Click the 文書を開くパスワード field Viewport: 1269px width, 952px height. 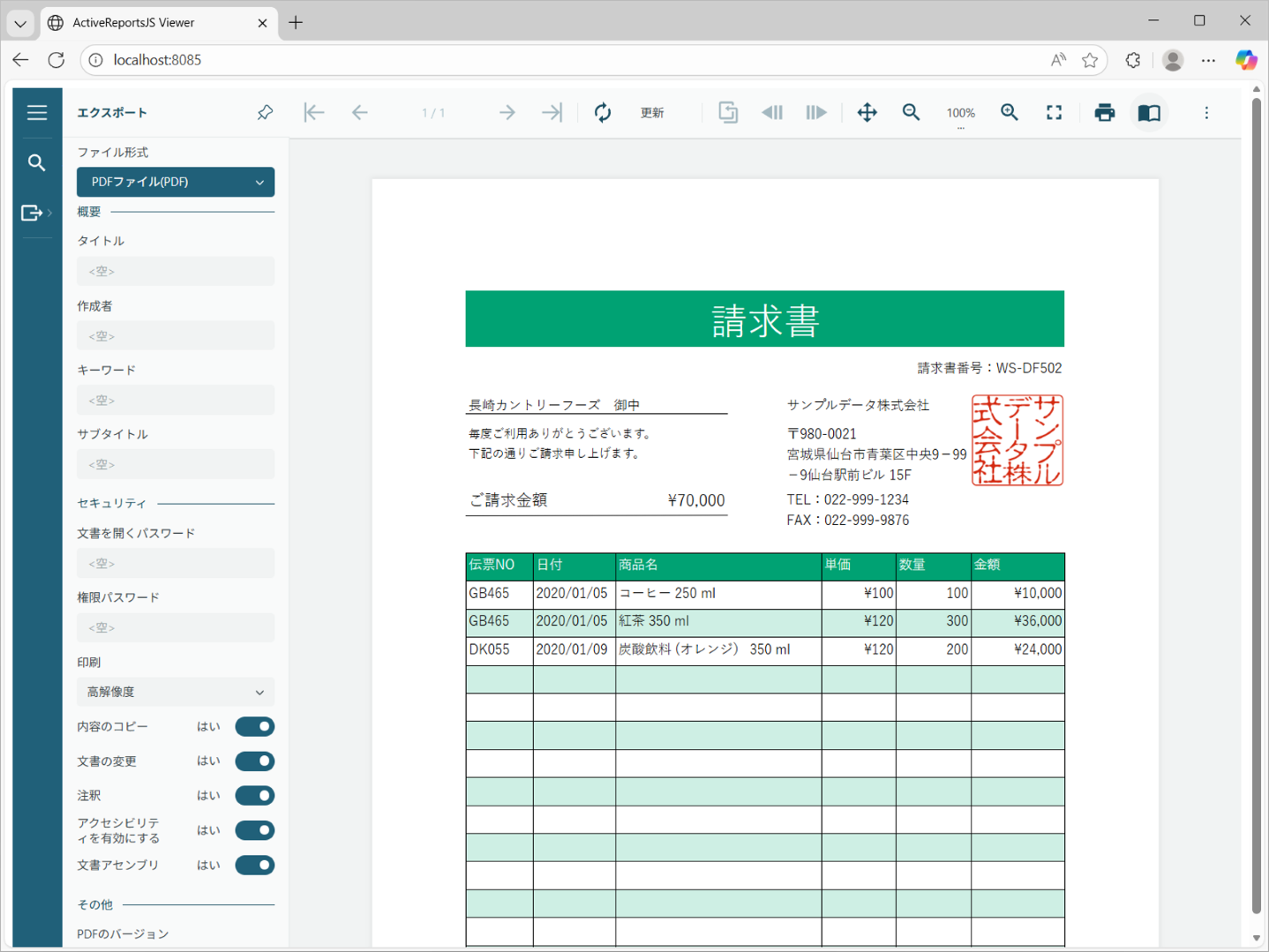click(x=176, y=564)
